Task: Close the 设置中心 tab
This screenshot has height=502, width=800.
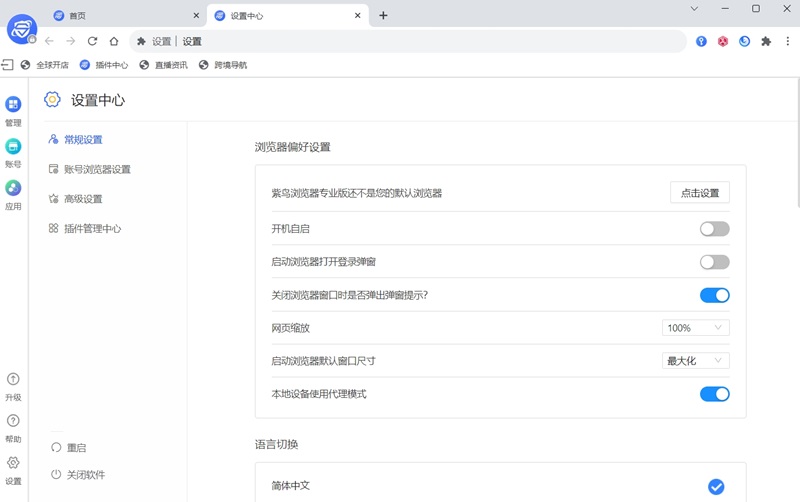Action: click(358, 16)
